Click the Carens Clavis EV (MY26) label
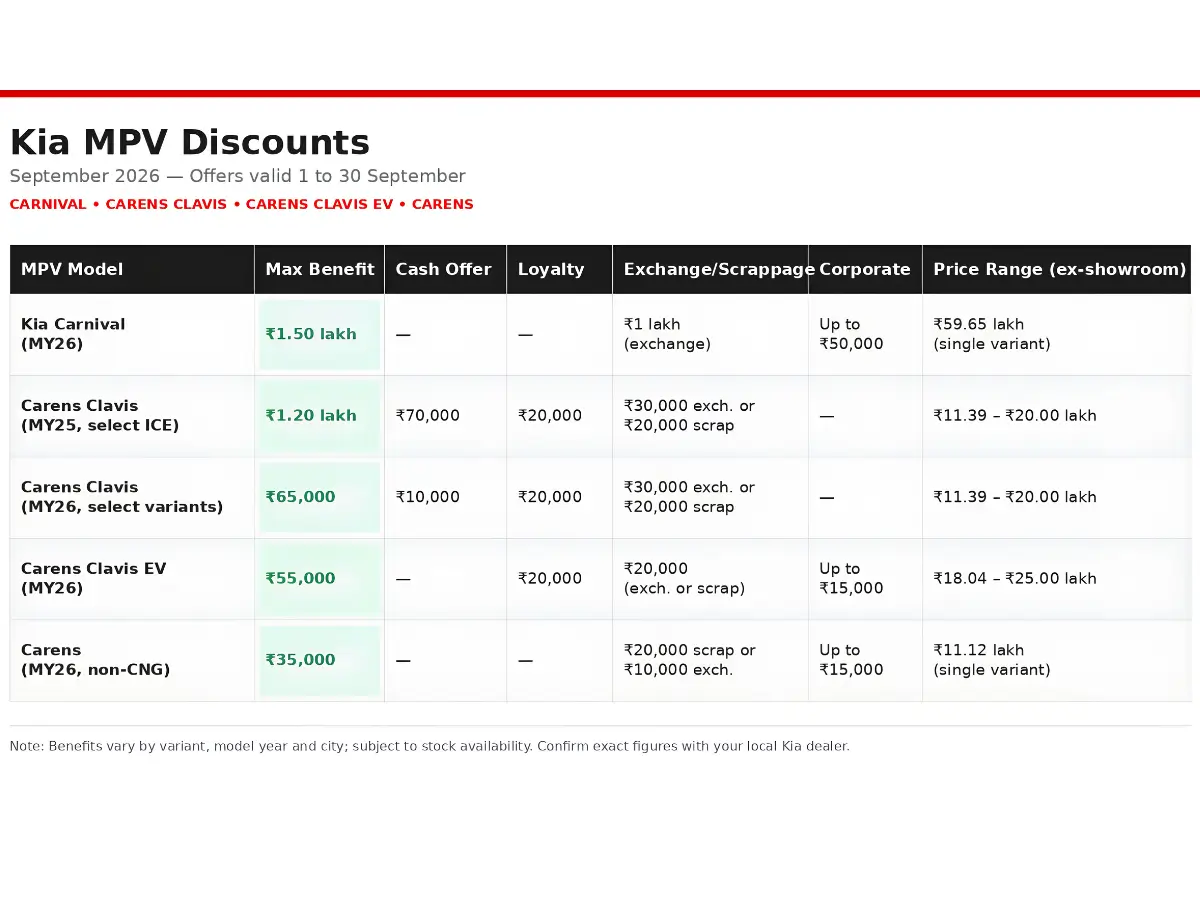 [93, 578]
